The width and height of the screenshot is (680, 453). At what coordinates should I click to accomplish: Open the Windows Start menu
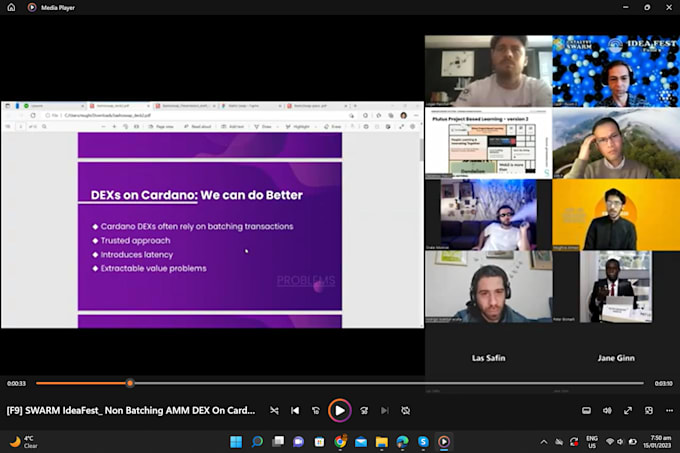236,442
